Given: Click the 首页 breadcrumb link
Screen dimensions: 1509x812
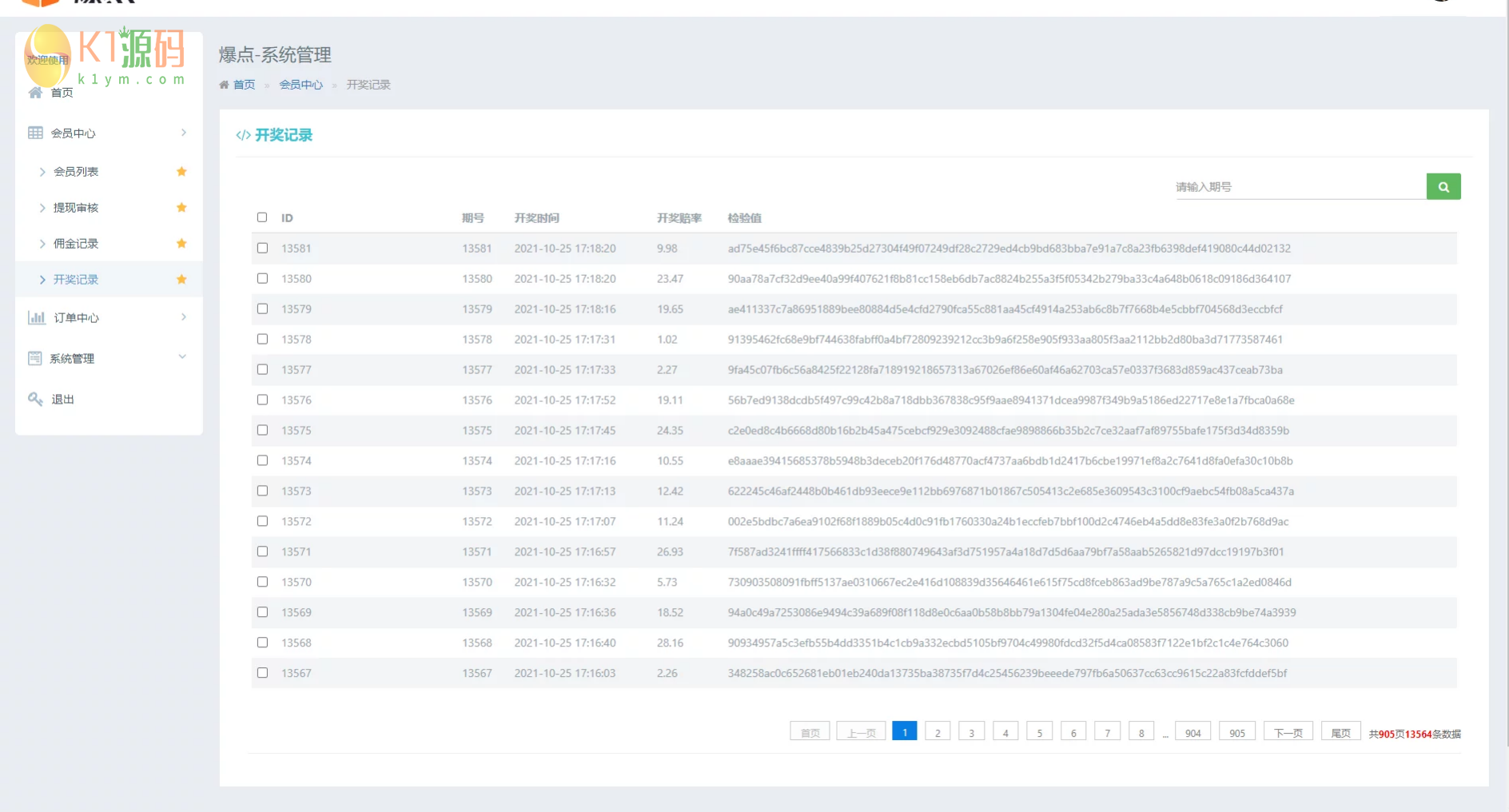Looking at the screenshot, I should pyautogui.click(x=244, y=85).
